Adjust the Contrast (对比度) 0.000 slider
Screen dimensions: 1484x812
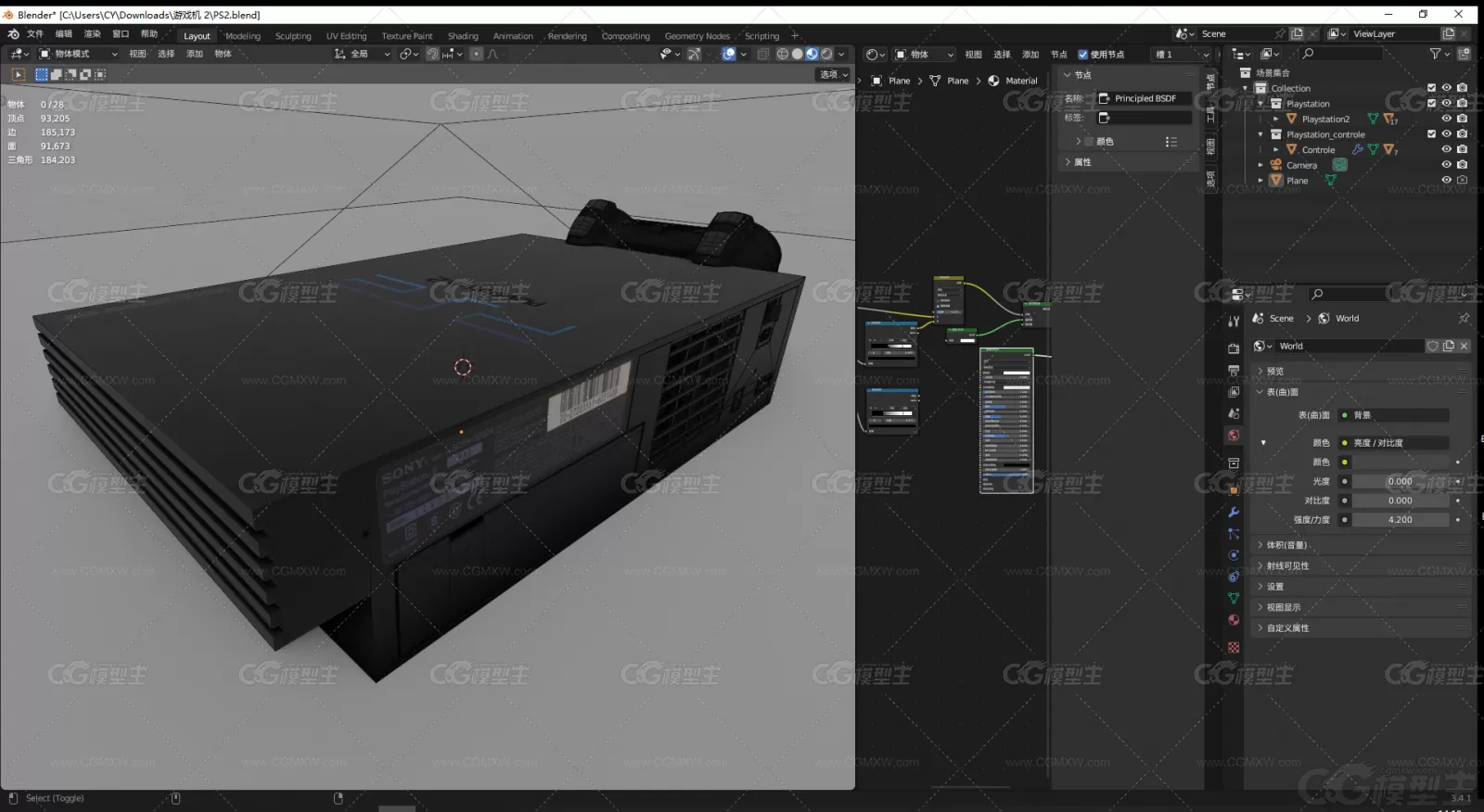point(1401,501)
